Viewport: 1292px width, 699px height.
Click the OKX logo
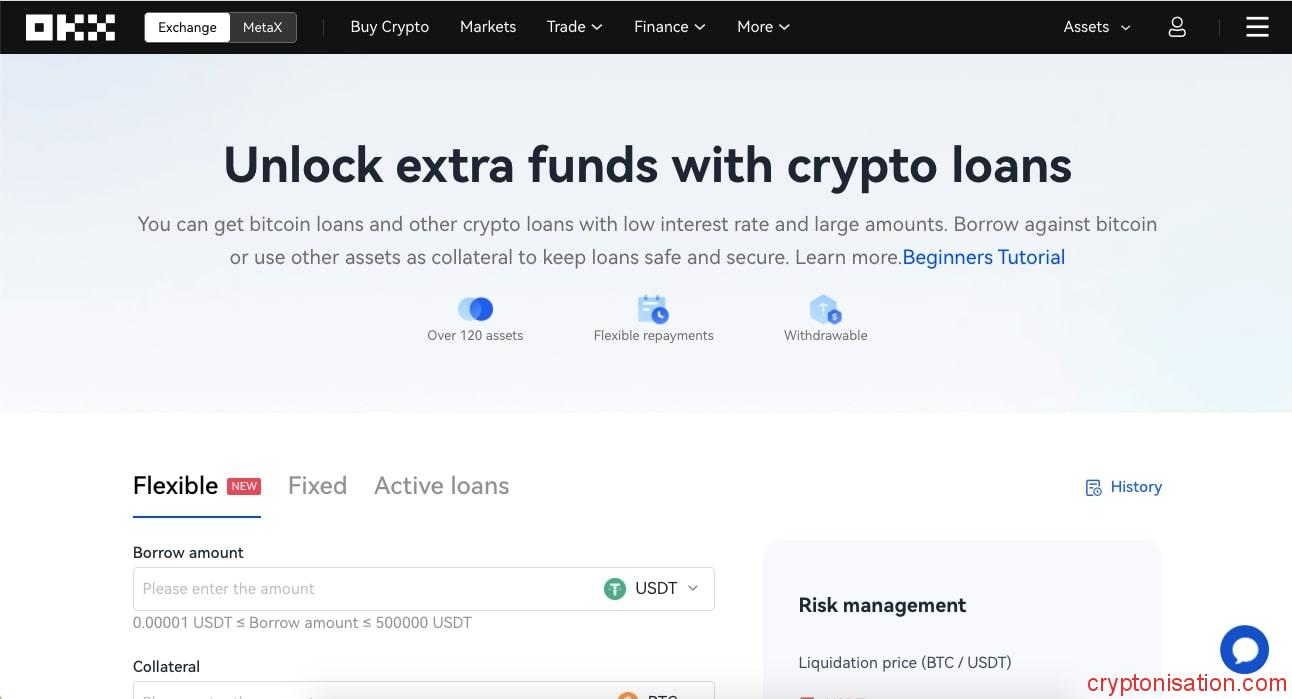(x=70, y=27)
